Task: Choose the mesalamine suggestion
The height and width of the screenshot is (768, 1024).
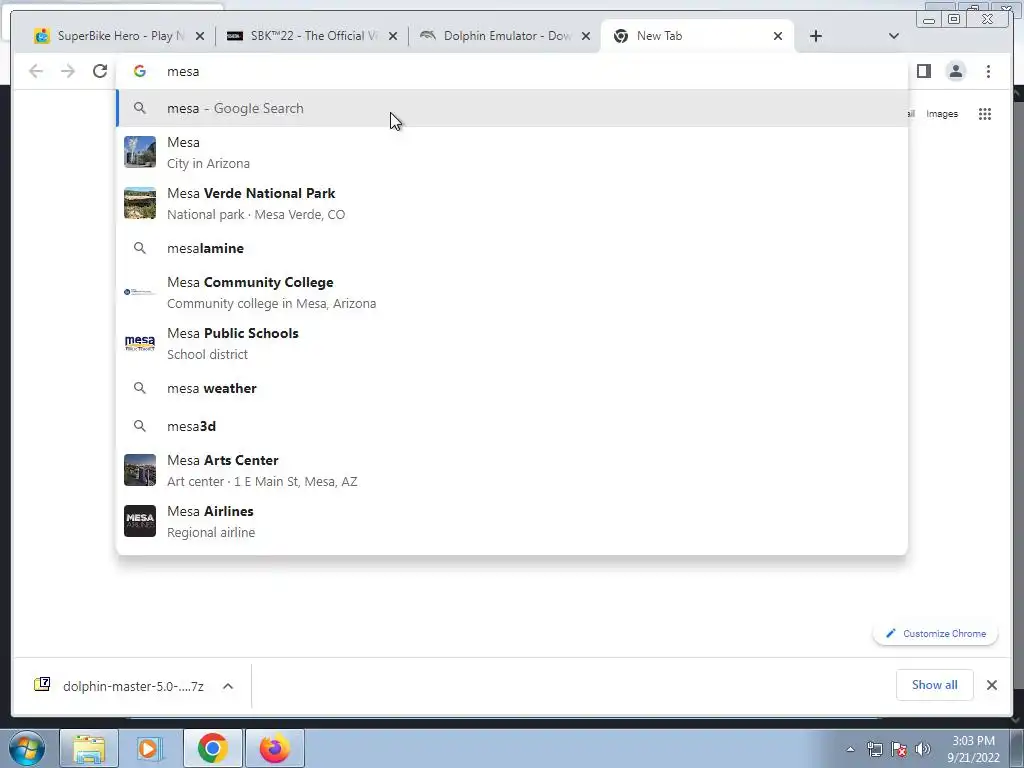Action: coord(512,248)
